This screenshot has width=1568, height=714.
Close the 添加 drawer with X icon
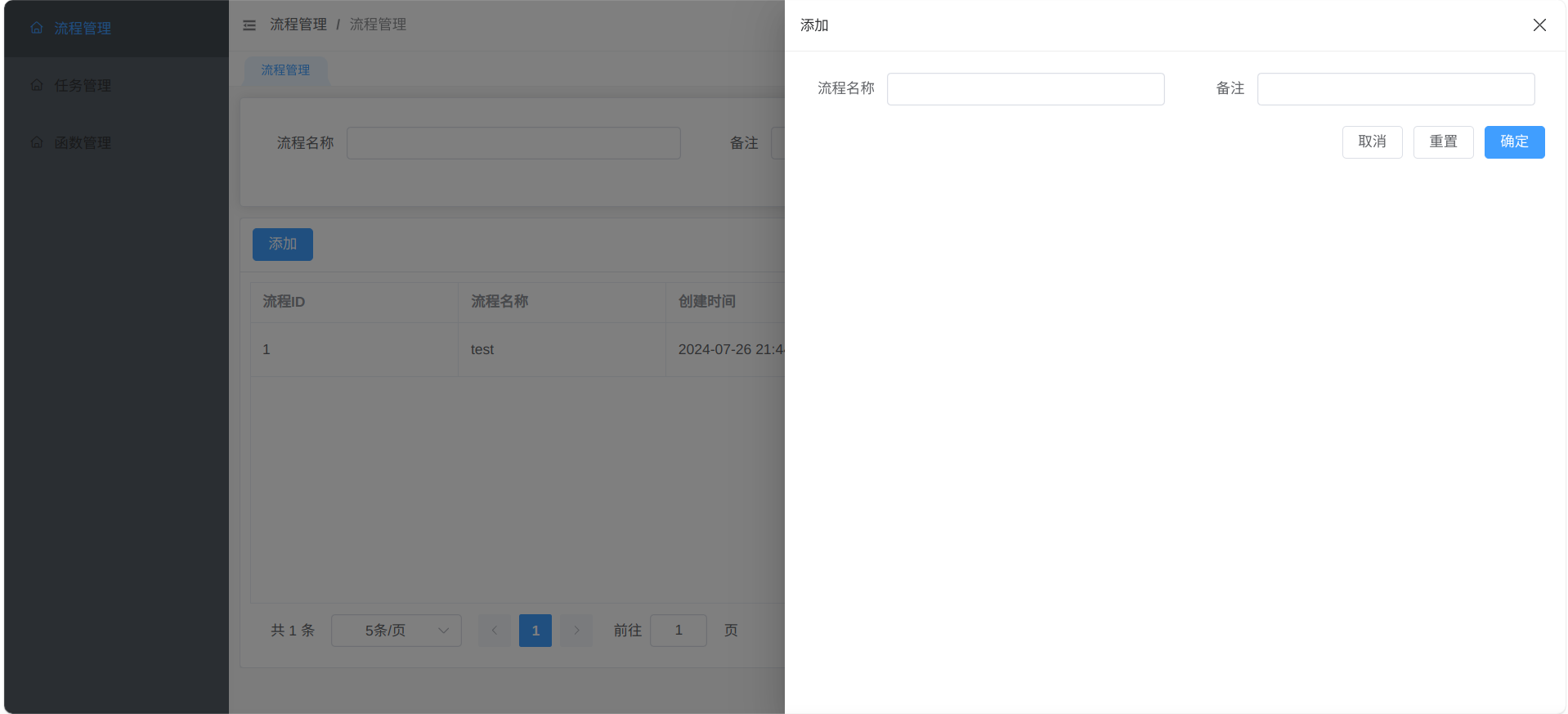[1539, 25]
